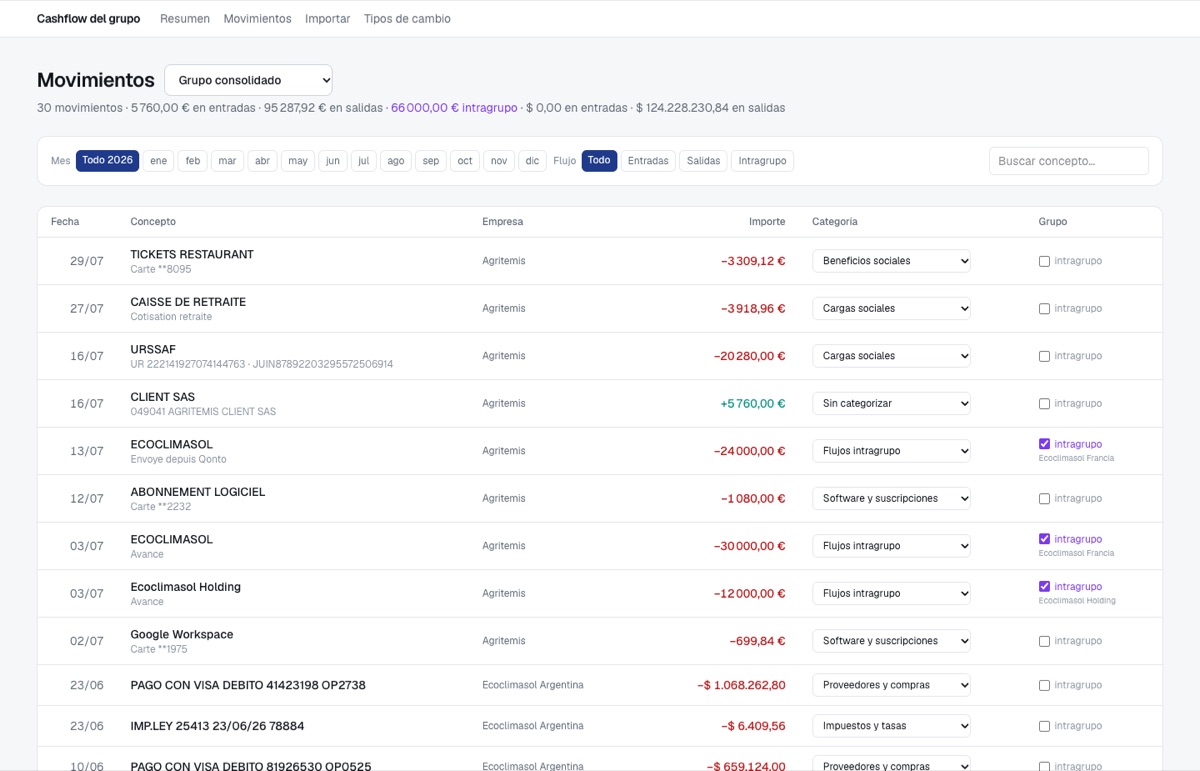The height and width of the screenshot is (771, 1200).
Task: Open category dropdown for Ecoclimasol Holding
Action: (x=891, y=593)
